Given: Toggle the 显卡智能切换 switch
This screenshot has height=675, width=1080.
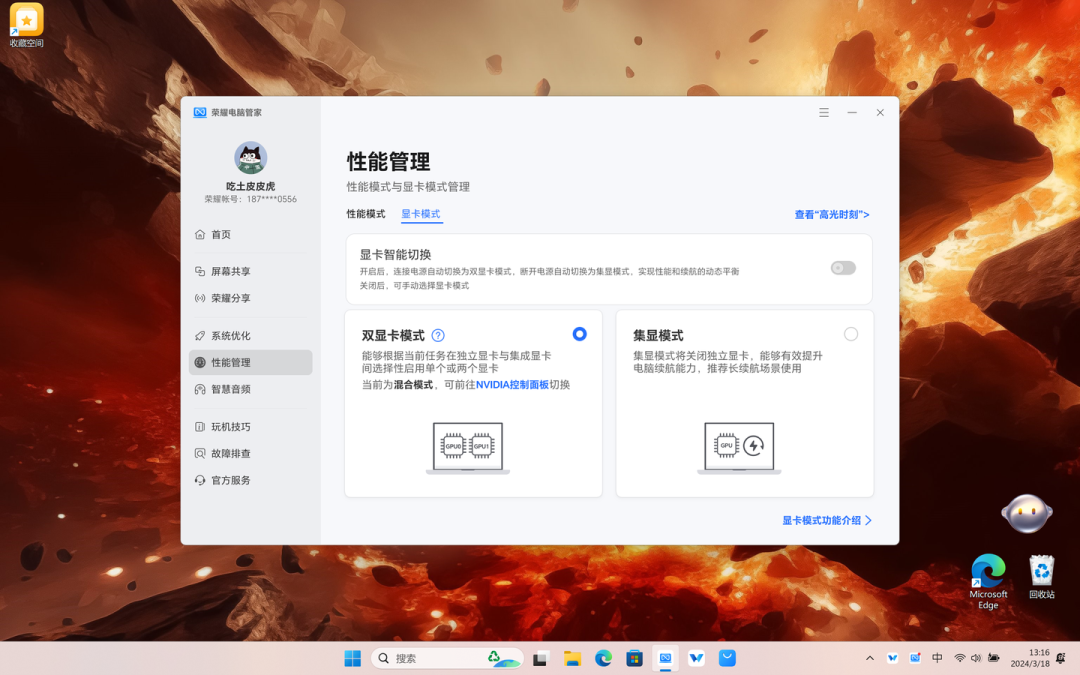Looking at the screenshot, I should [x=843, y=268].
